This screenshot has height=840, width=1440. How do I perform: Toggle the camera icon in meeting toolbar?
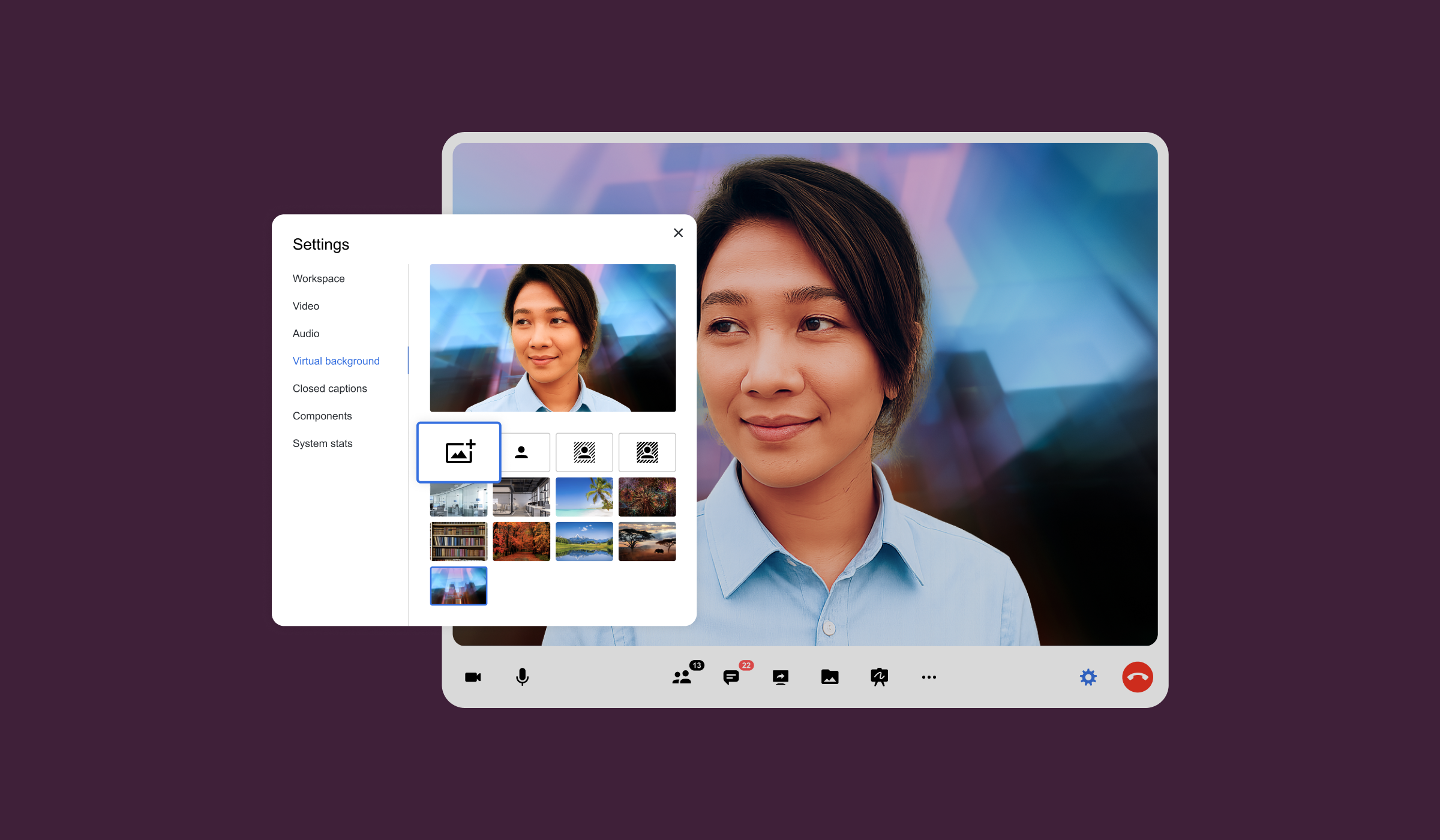[x=473, y=677]
